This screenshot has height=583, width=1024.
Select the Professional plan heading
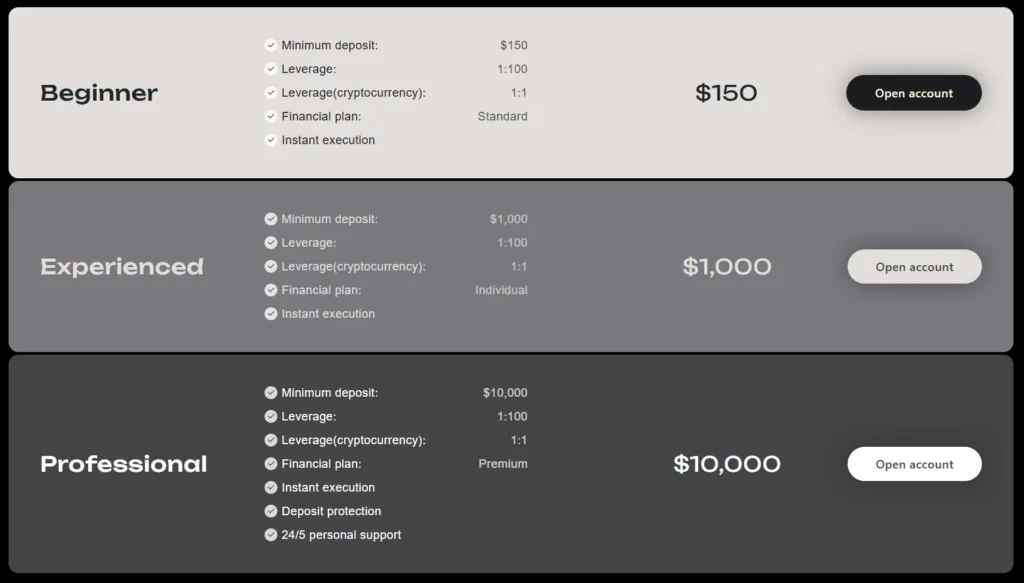click(x=124, y=464)
